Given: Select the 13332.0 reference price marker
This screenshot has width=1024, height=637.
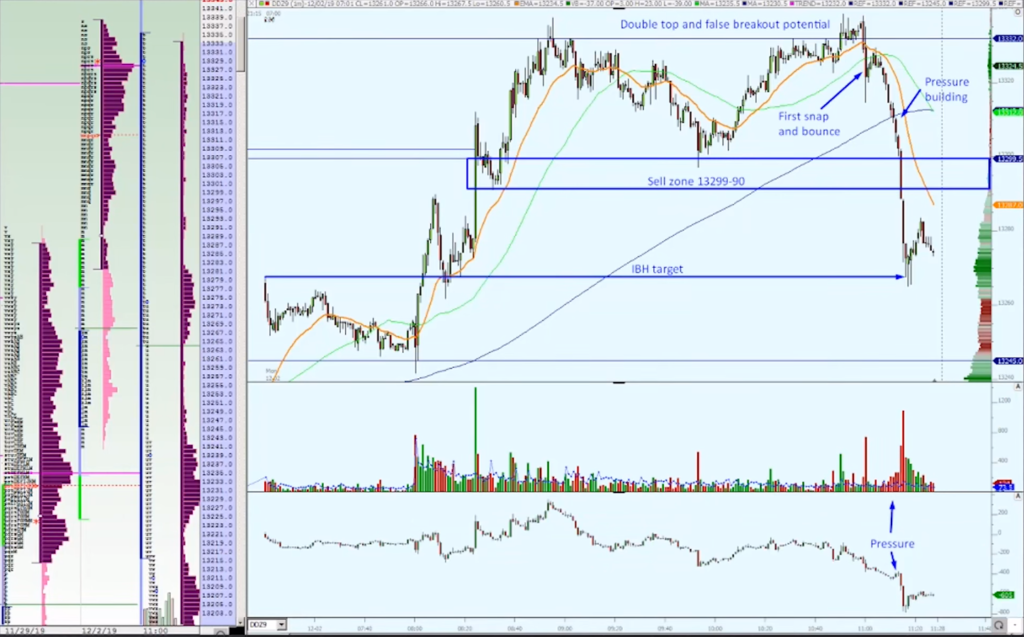Looking at the screenshot, I should point(1007,38).
